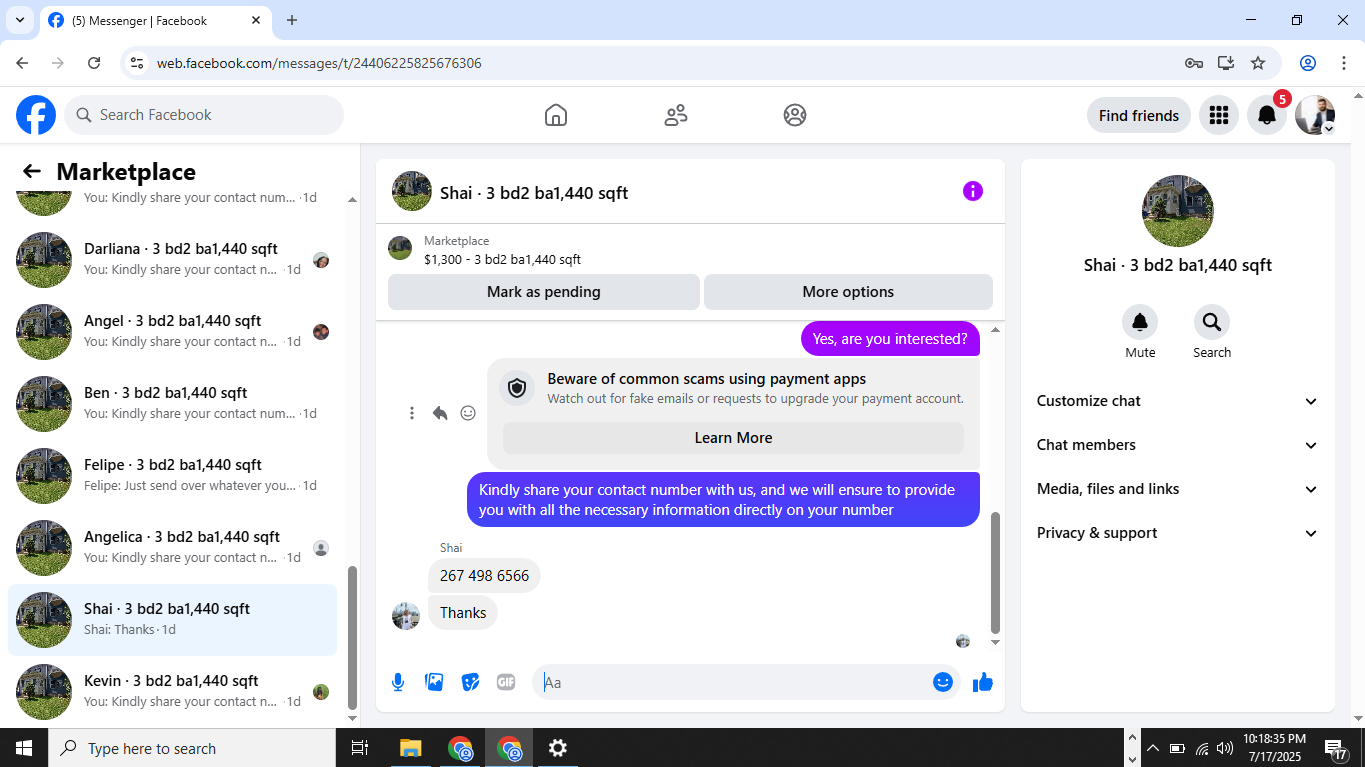
Task: Expand Privacy & support section
Action: click(x=1178, y=533)
